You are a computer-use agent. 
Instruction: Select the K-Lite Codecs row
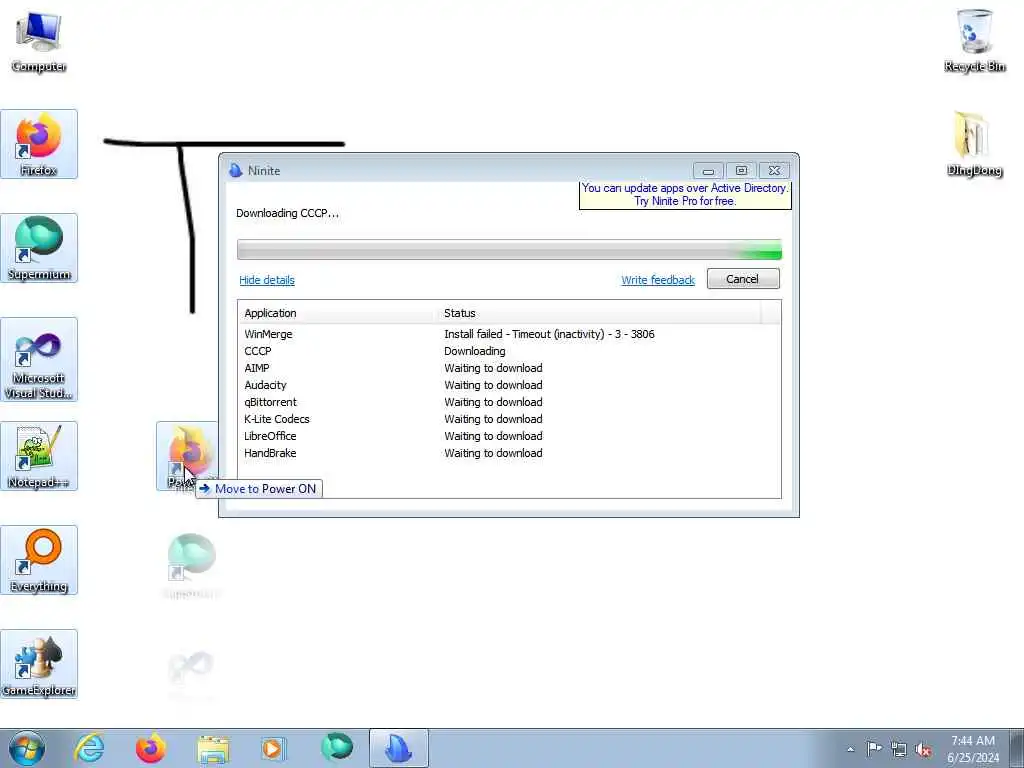tap(509, 419)
